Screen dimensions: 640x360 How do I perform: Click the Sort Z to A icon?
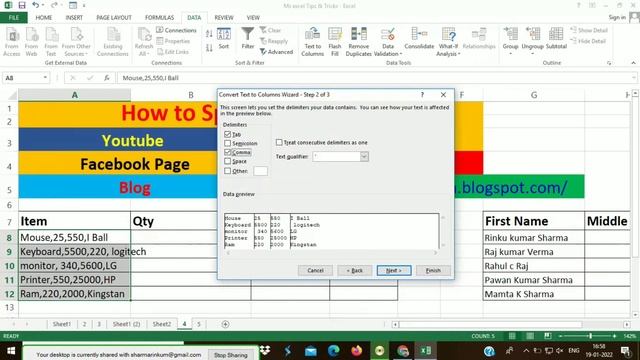tap(209, 48)
